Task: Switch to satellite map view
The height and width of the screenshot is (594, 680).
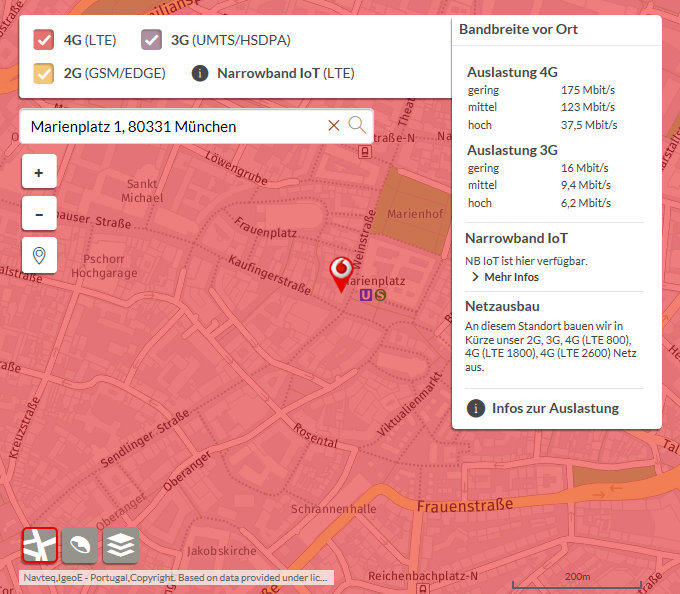Action: (x=80, y=546)
